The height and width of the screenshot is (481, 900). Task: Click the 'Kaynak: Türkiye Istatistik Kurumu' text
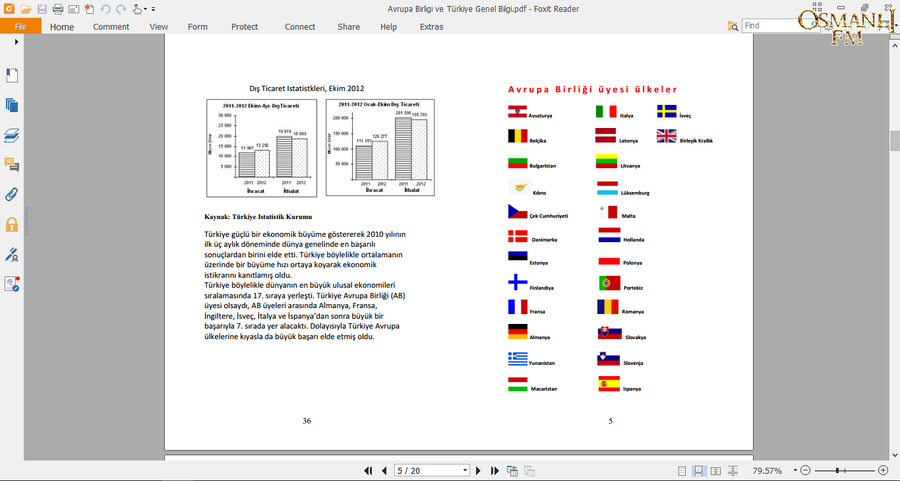[x=258, y=217]
